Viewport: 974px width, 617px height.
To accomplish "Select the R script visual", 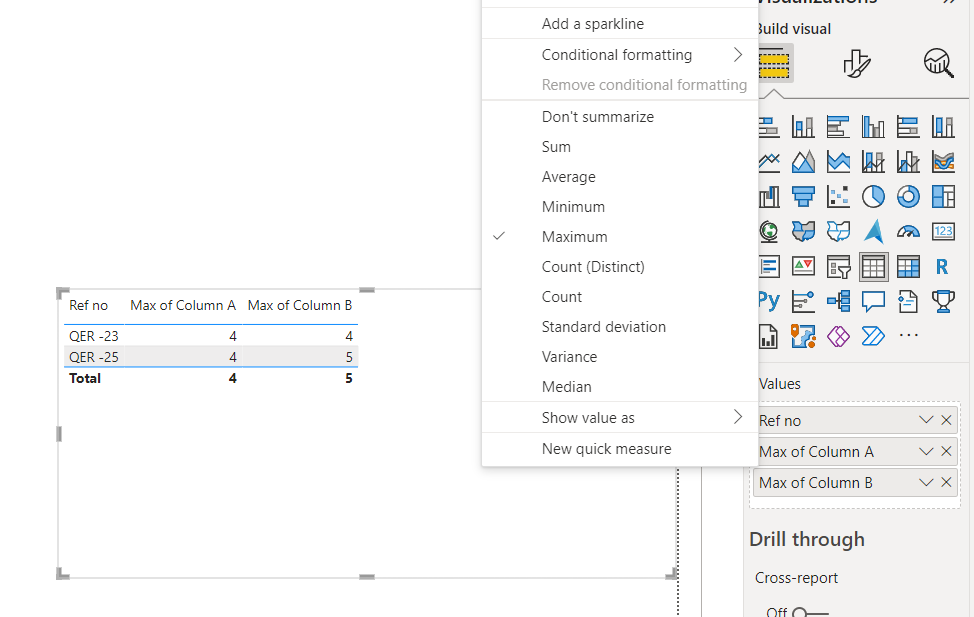I will click(943, 267).
